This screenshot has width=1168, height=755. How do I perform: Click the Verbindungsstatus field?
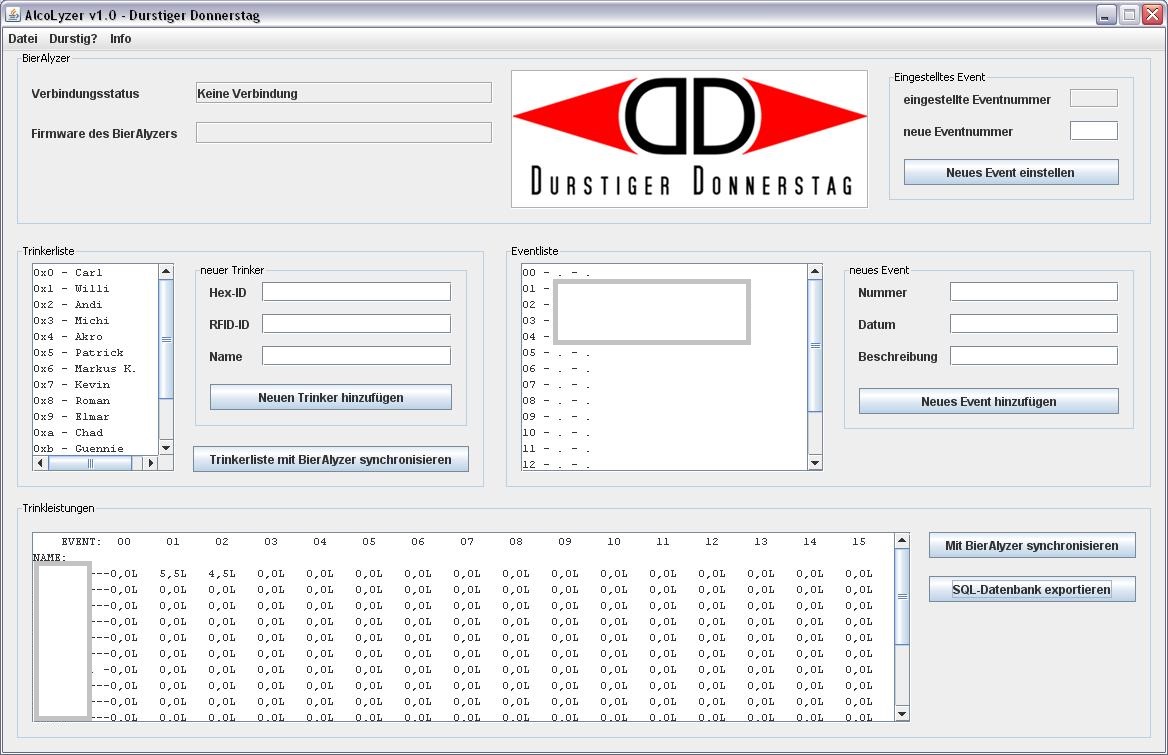pyautogui.click(x=343, y=92)
